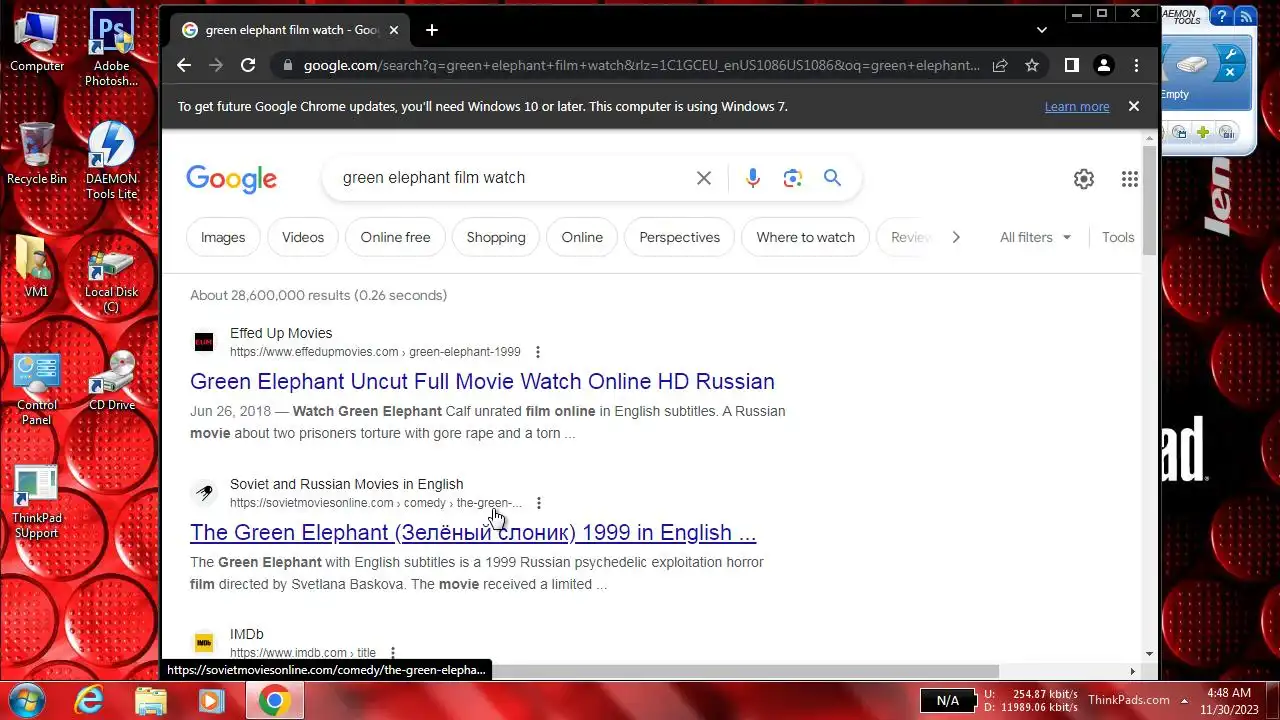
Task: Open options for Soviet and Russian Movies result
Action: (x=539, y=503)
